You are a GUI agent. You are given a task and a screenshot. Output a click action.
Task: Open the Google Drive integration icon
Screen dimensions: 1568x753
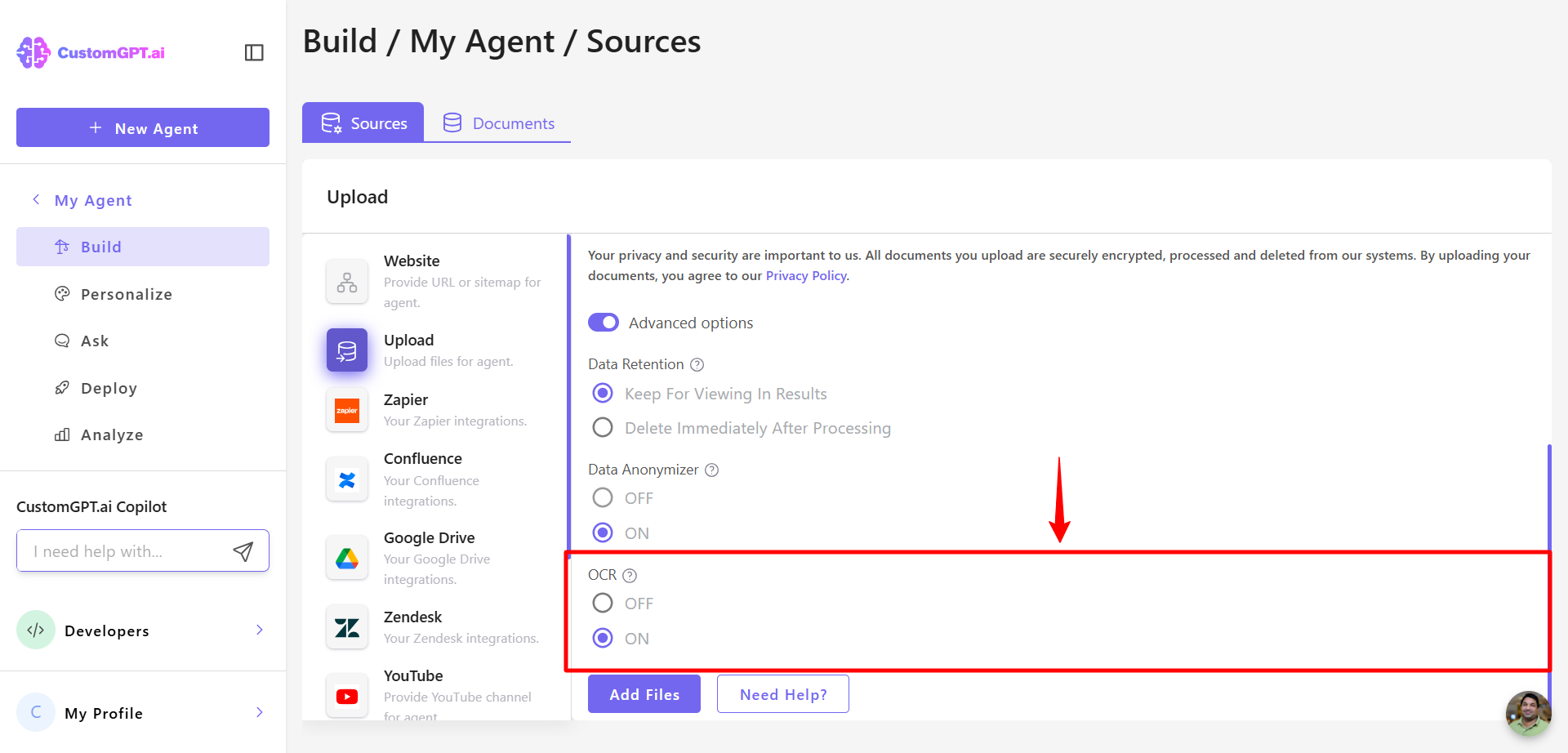(x=347, y=559)
